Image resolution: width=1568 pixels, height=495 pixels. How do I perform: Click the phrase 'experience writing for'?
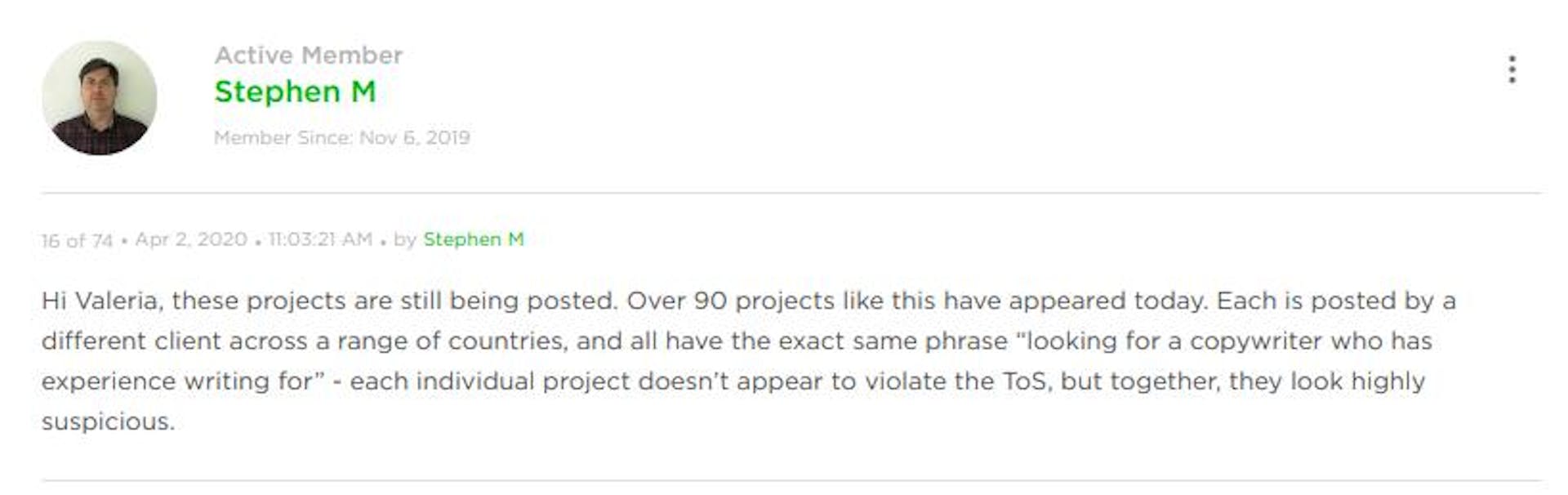[177, 381]
